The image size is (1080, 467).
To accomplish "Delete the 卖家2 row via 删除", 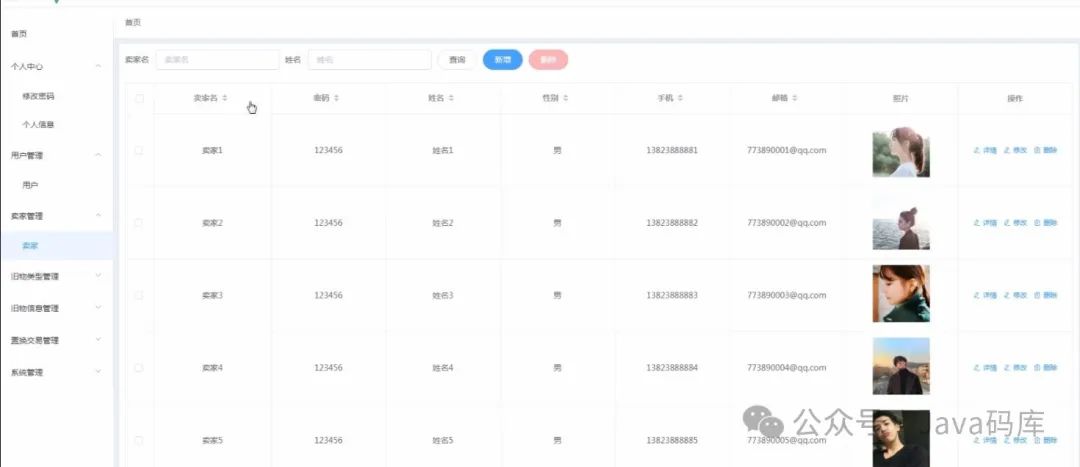I will [x=1046, y=222].
